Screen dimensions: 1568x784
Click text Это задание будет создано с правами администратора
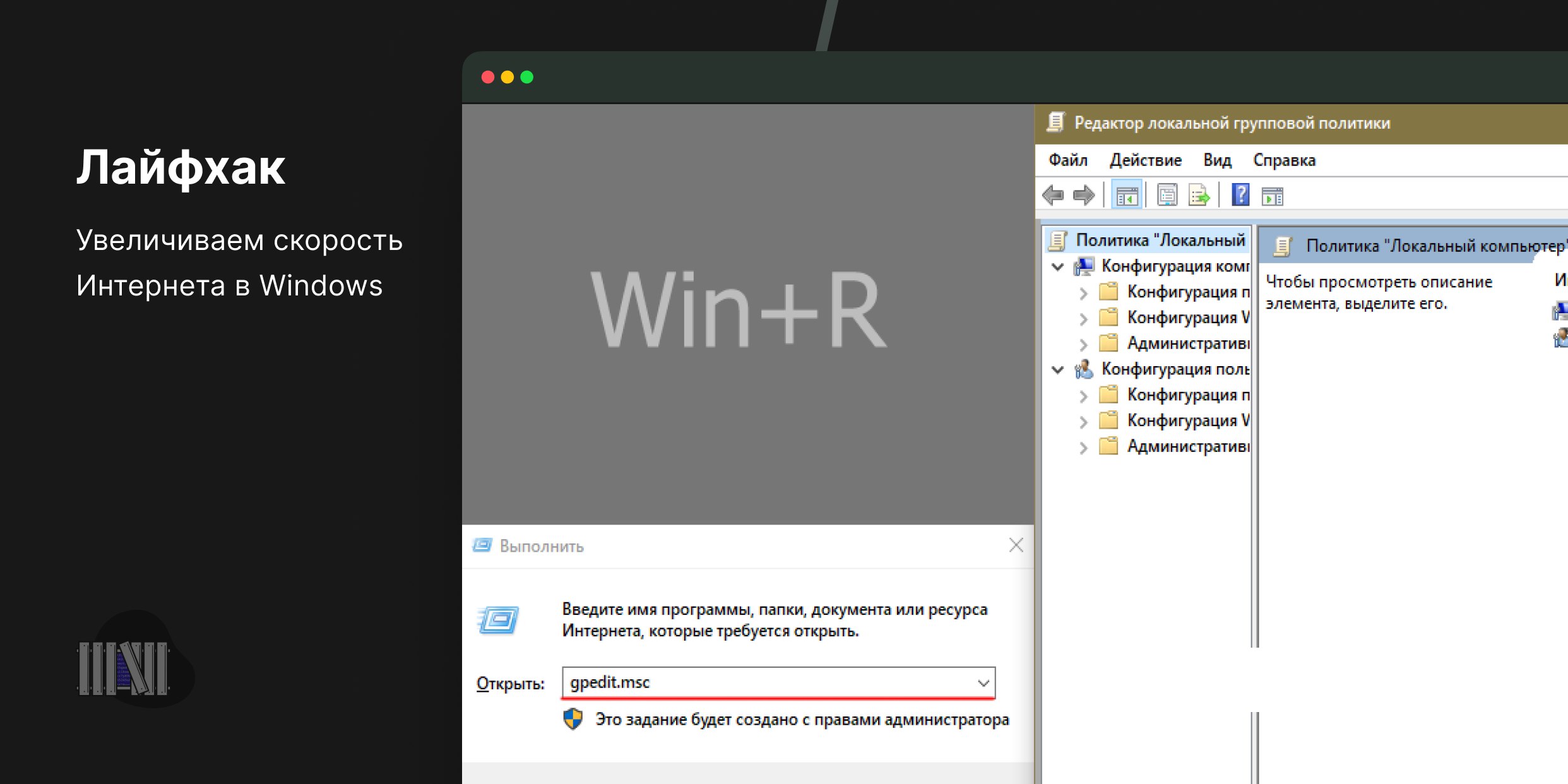[x=802, y=719]
